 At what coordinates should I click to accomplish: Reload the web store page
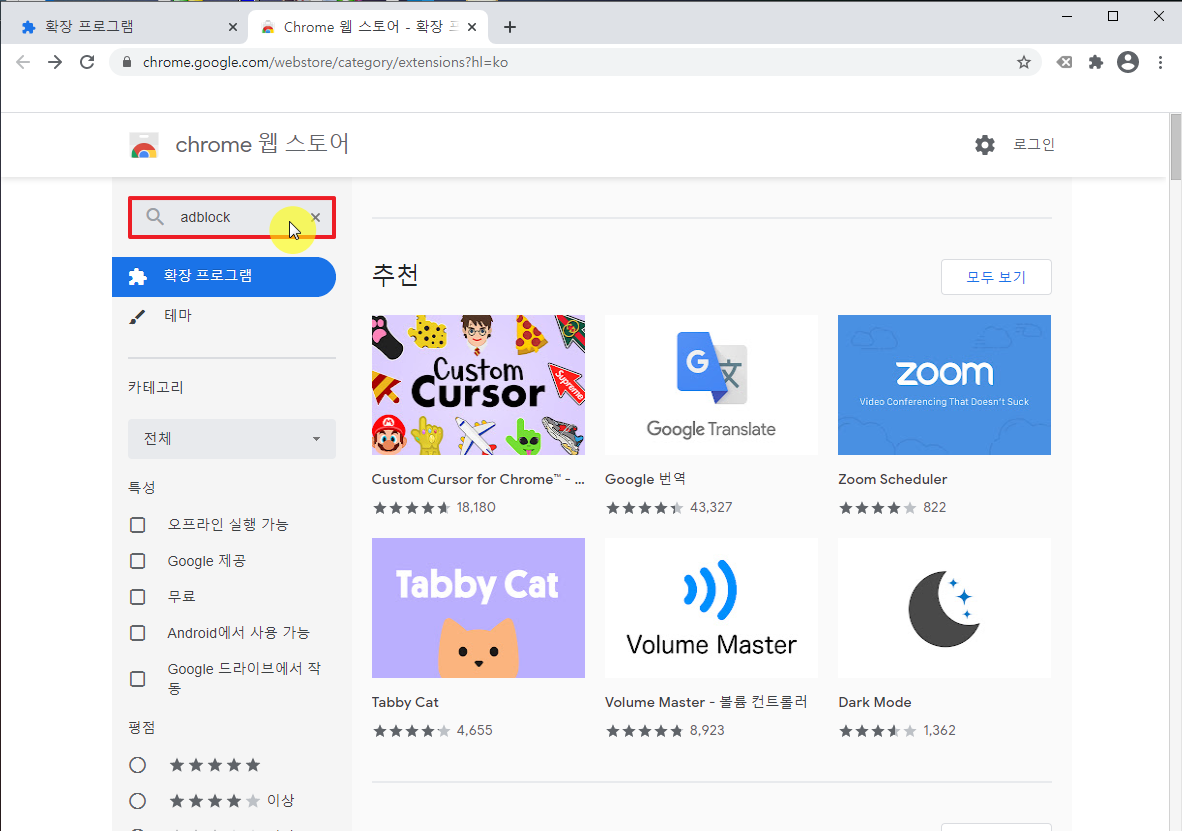click(87, 62)
